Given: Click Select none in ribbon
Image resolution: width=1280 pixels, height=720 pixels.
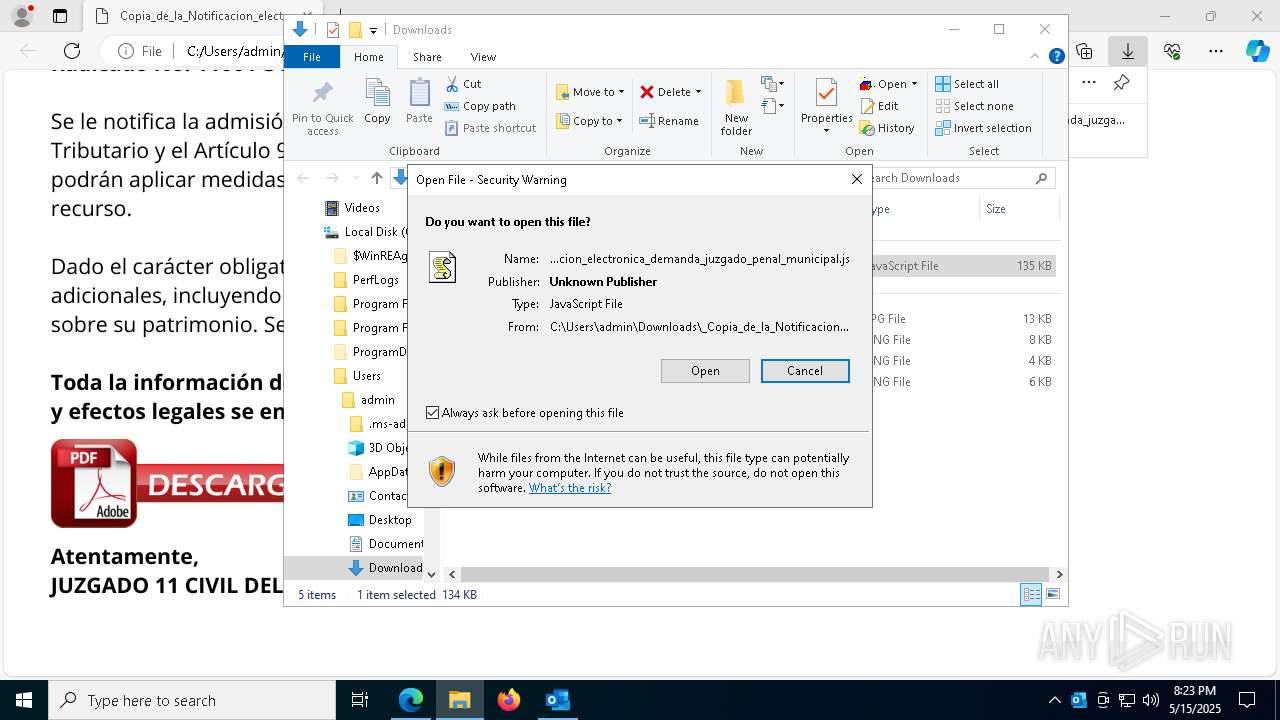Looking at the screenshot, I should point(975,106).
